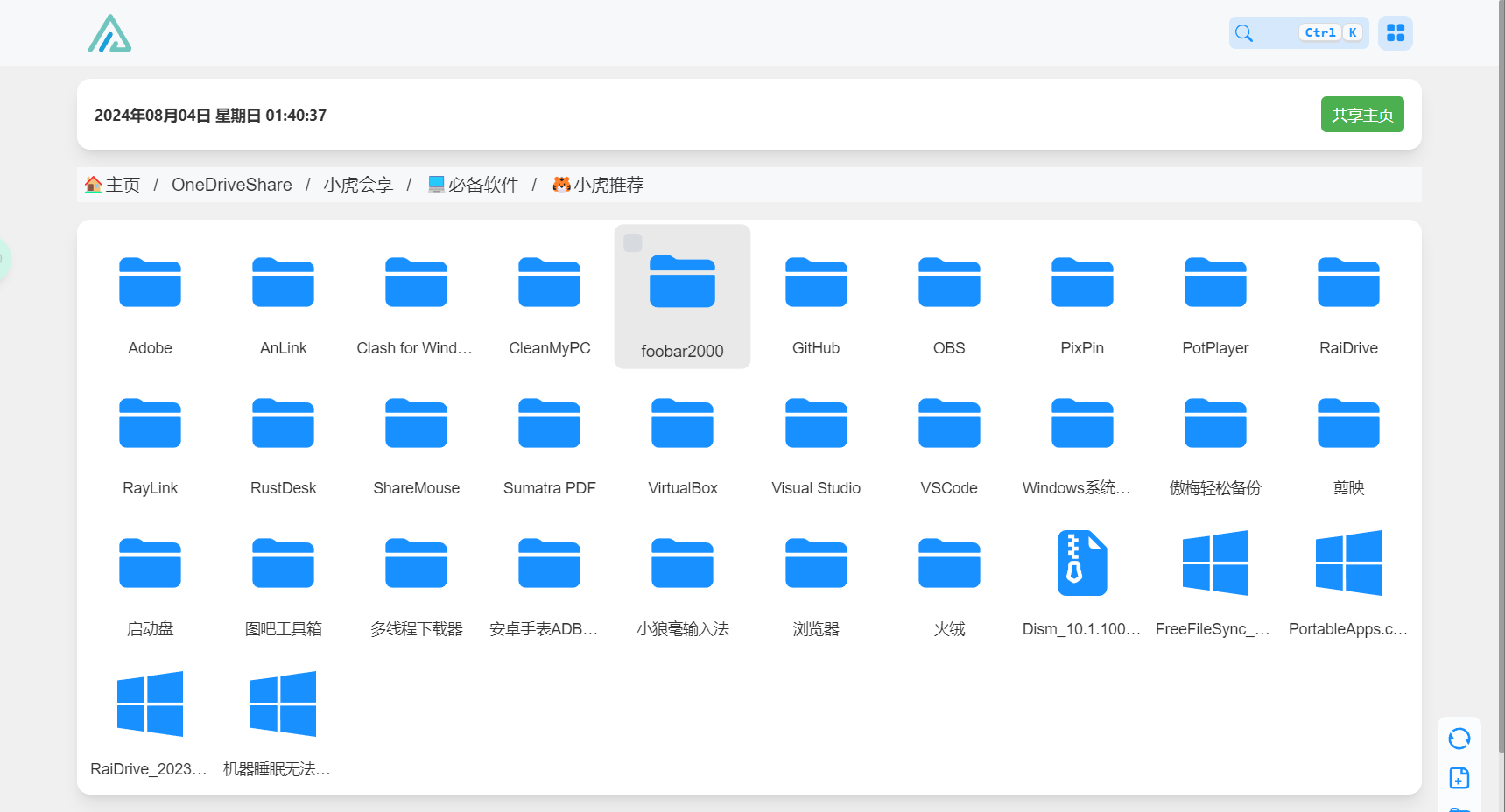
Task: Click the 共享主页 green button
Action: [x=1362, y=115]
